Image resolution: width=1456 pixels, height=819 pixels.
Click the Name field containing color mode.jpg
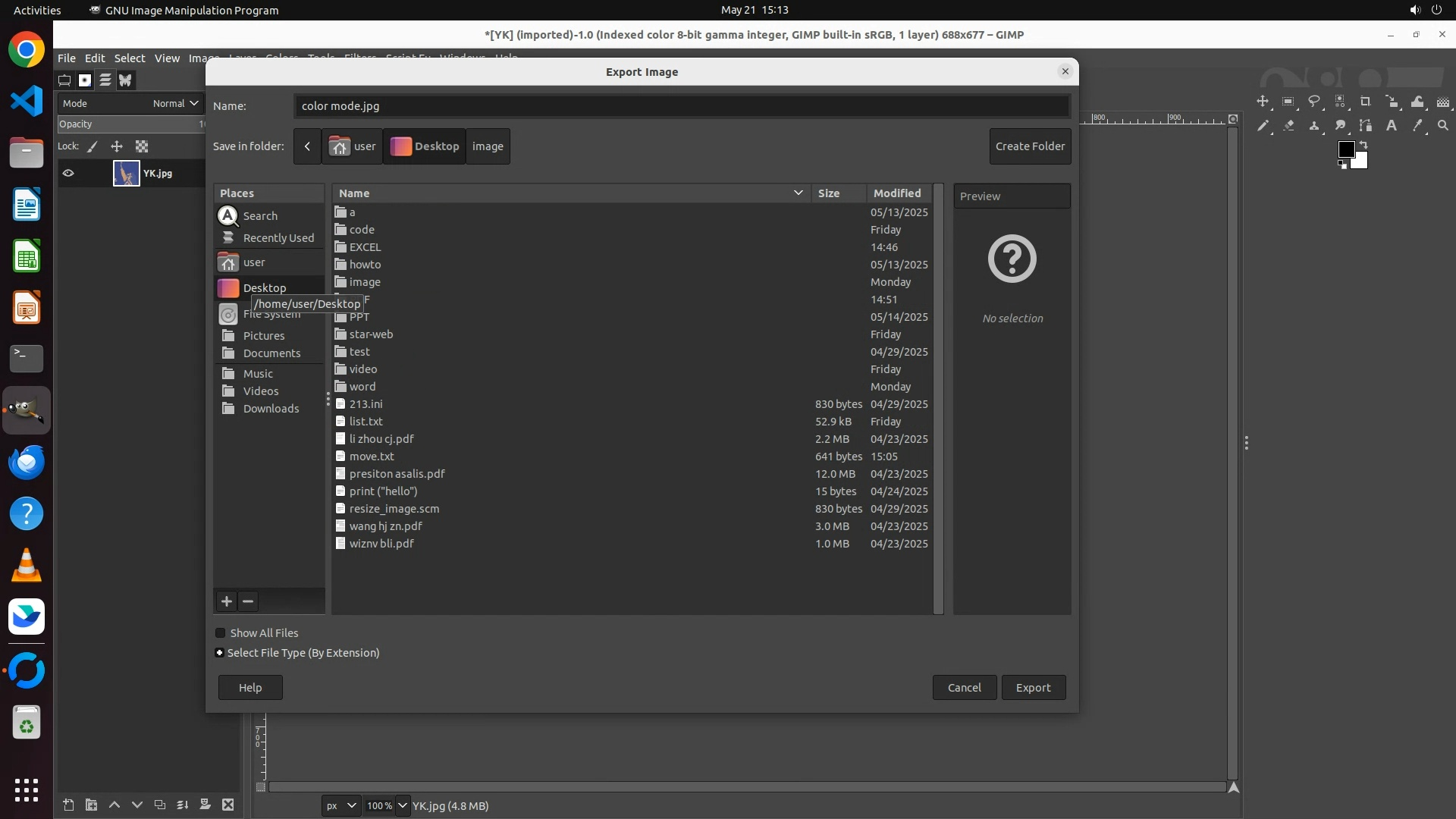[x=681, y=105]
